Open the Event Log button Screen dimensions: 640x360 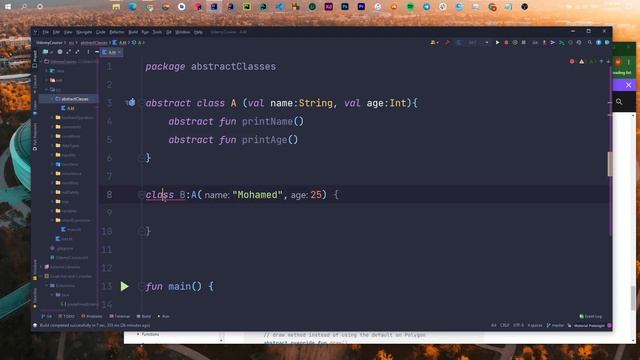[591, 316]
